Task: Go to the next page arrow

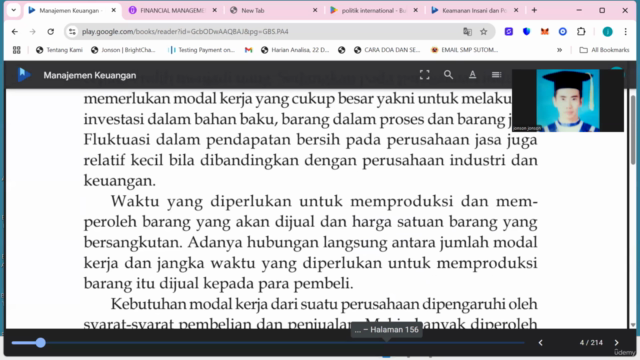Action: point(616,343)
